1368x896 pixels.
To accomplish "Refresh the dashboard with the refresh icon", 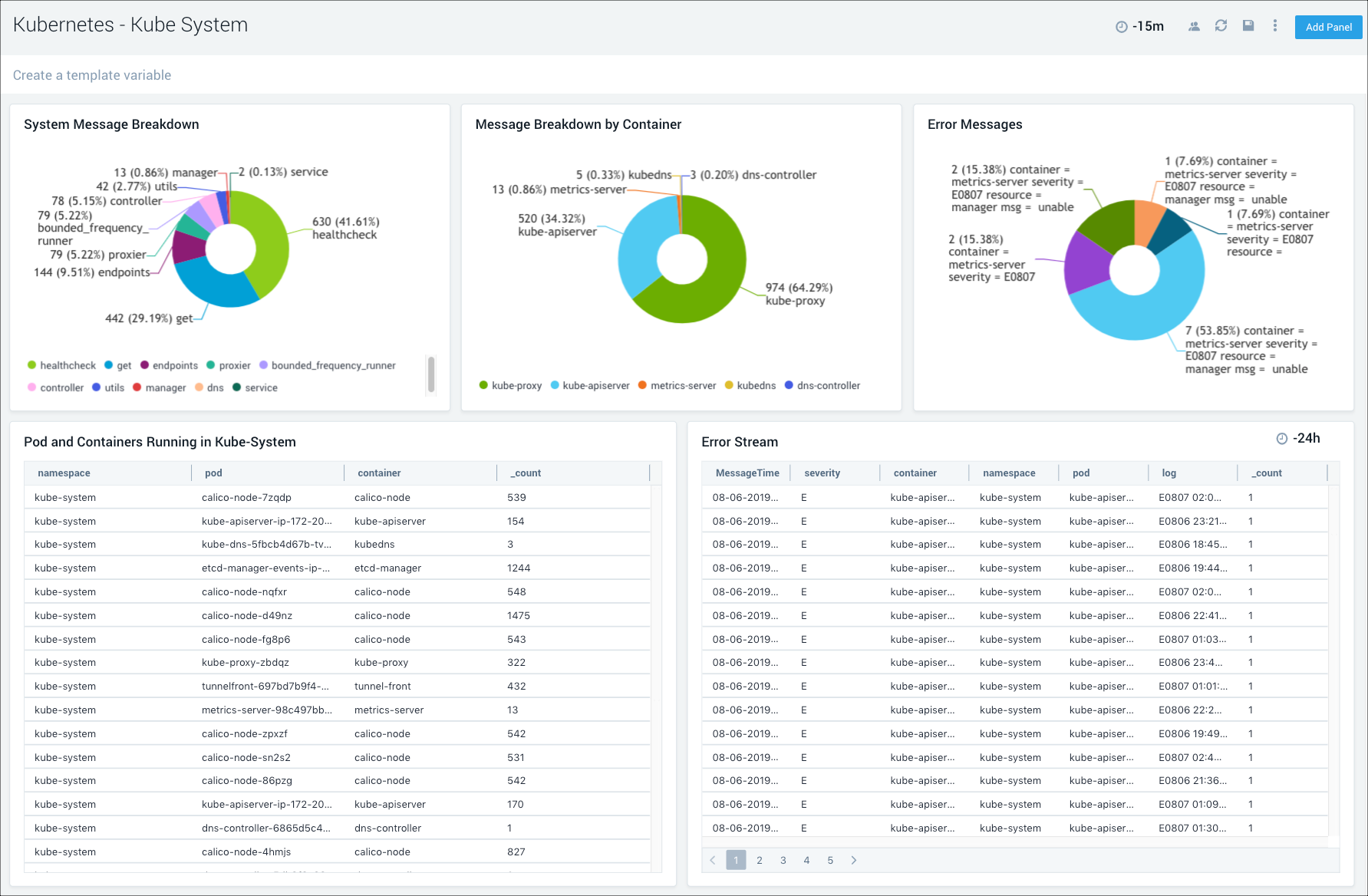I will pyautogui.click(x=1221, y=25).
